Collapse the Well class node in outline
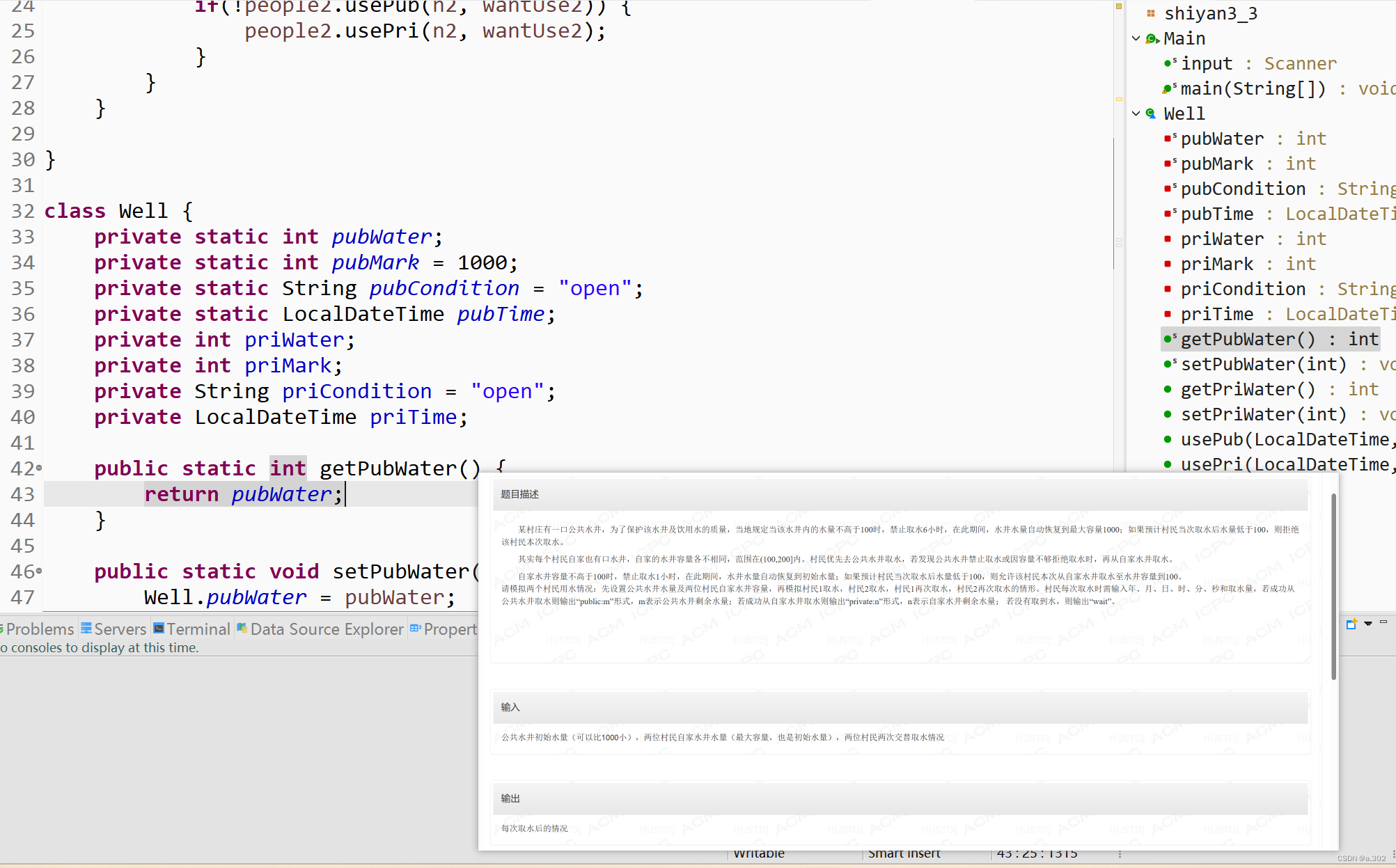Screen dimensions: 1396x868 point(1136,113)
